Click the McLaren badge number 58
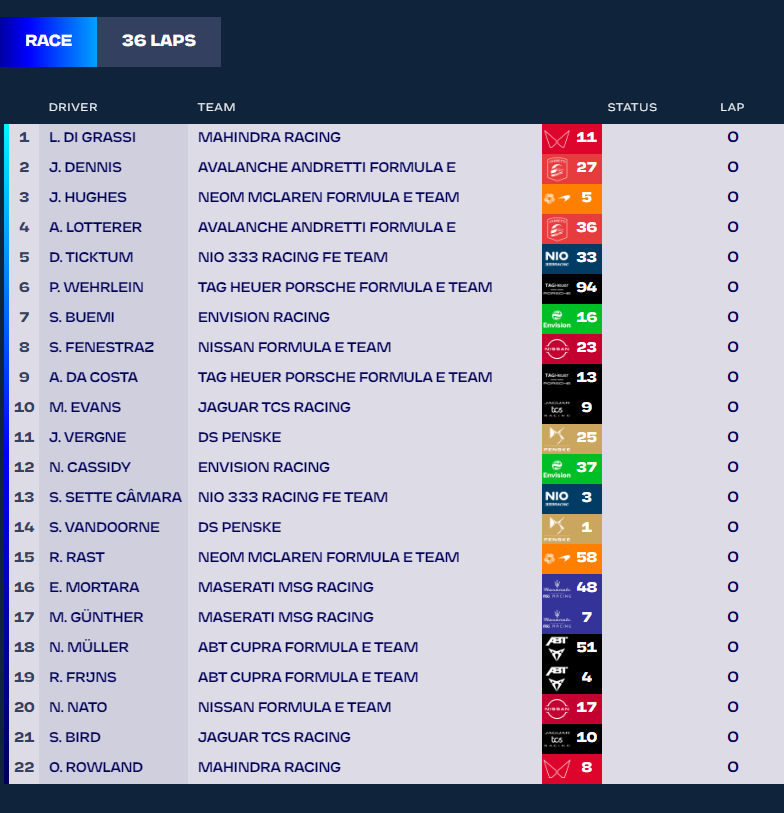 (572, 558)
